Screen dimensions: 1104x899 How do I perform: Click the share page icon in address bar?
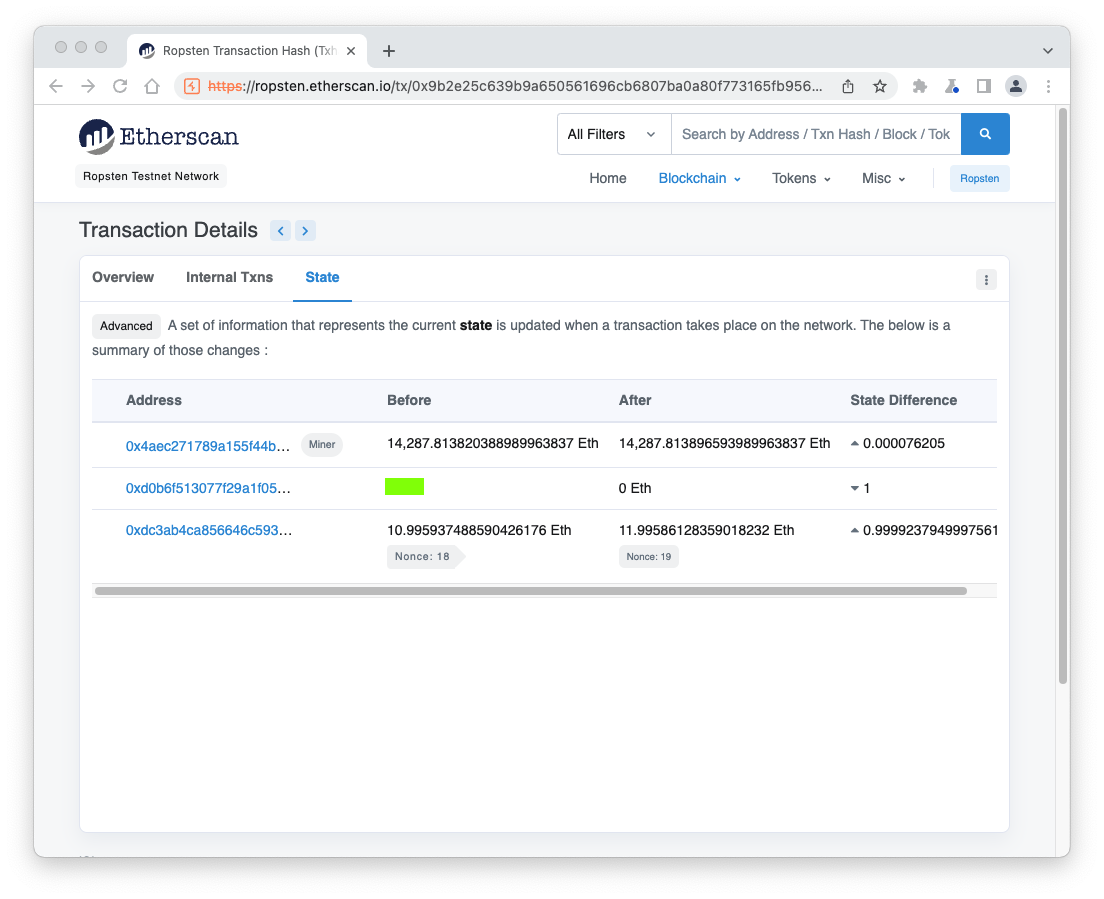coord(848,86)
